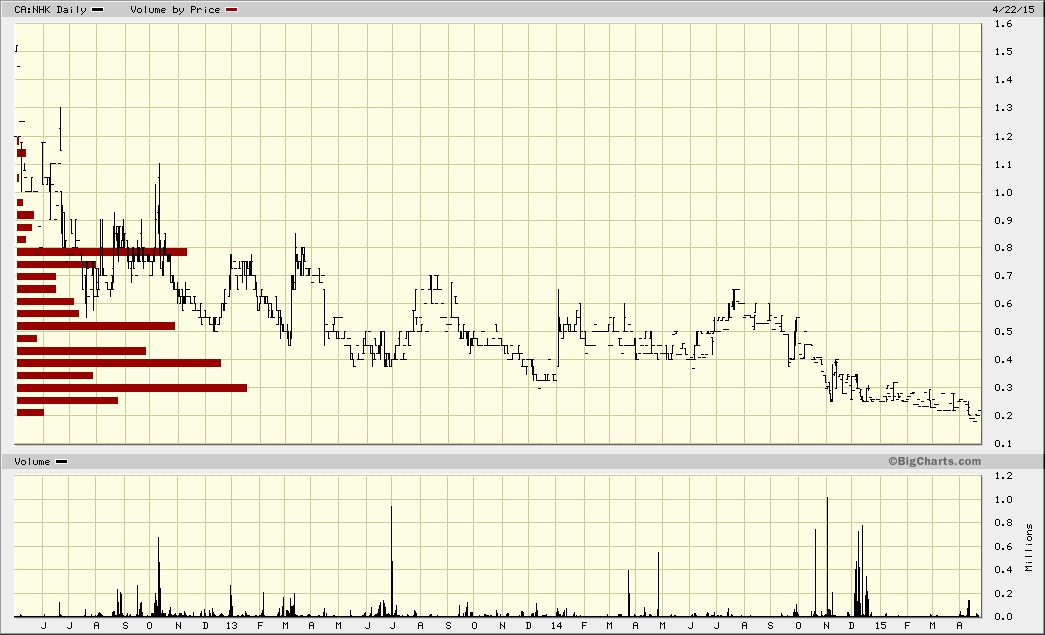Click the red swatch beside Volume by Price
This screenshot has width=1045, height=635.
point(232,9)
